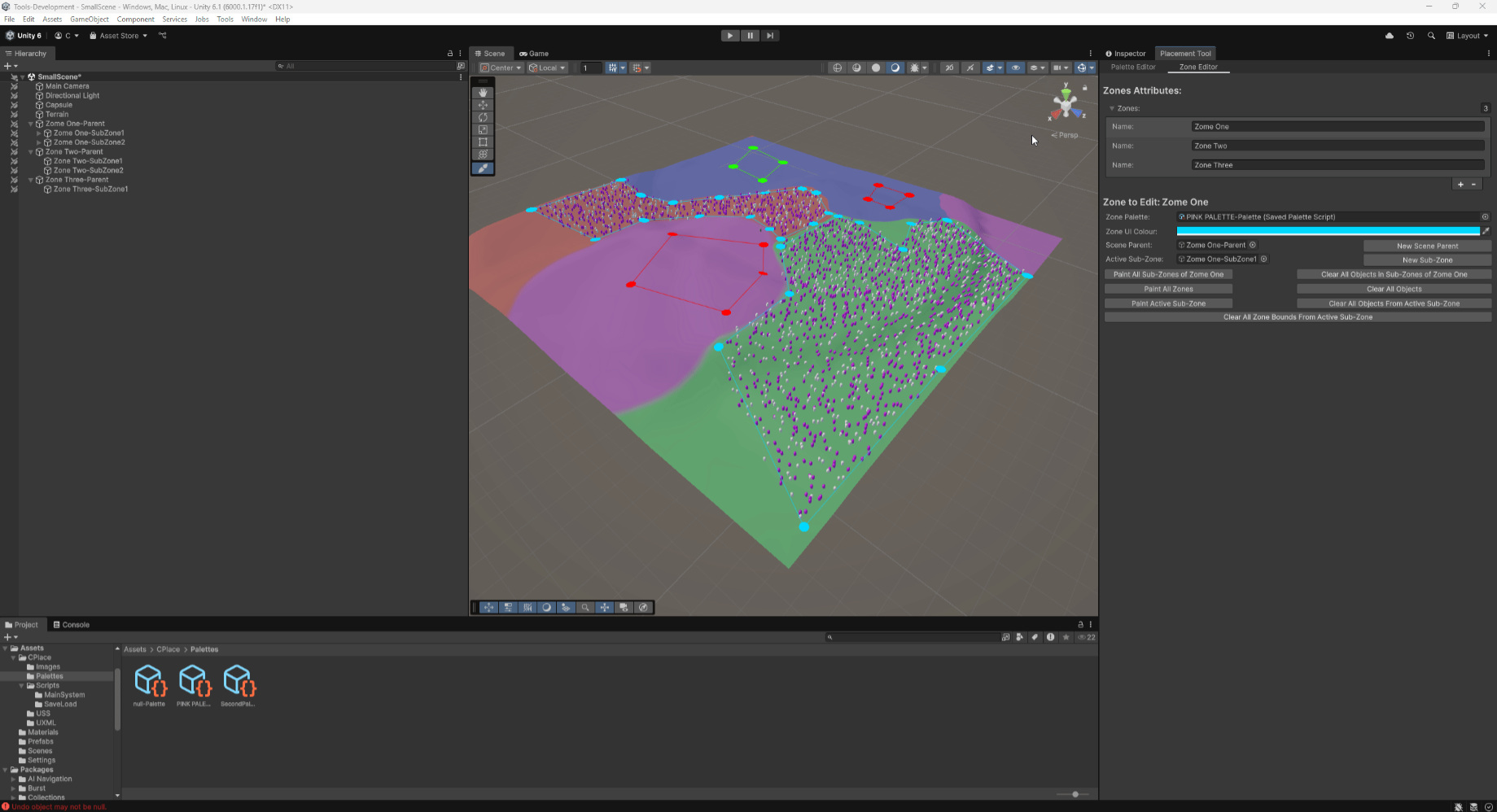1497x812 pixels.
Task: Collapse the Scripts folder in Project
Action: [x=22, y=686]
